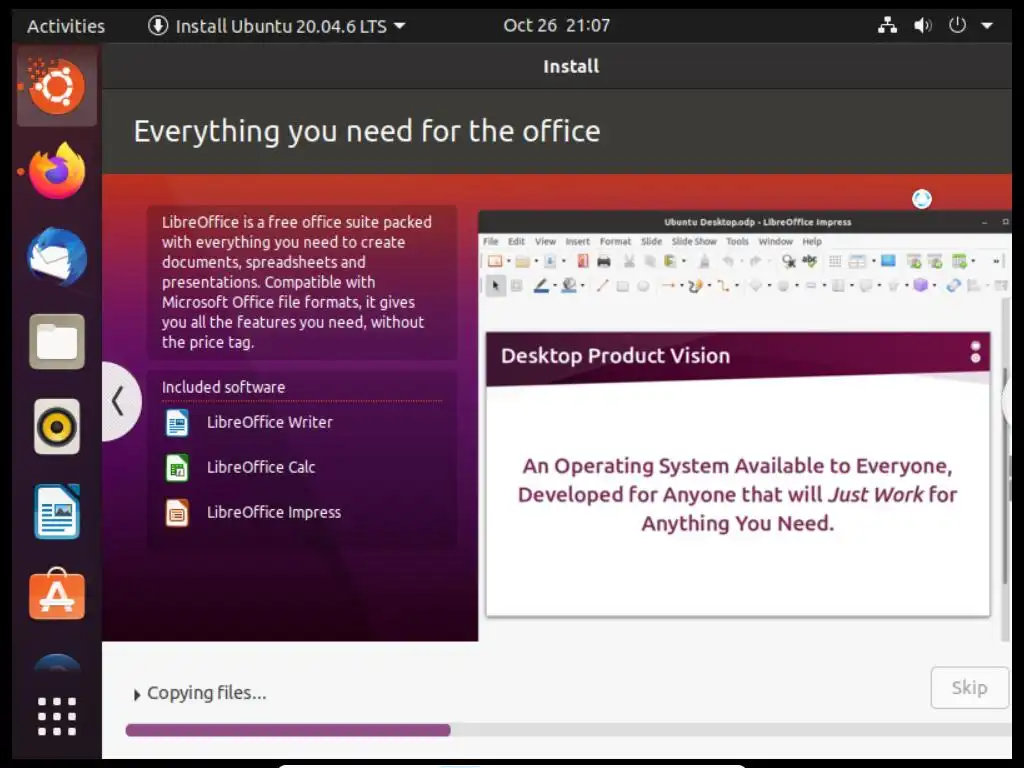
Task: Click Format menu in Impress window
Action: point(615,242)
